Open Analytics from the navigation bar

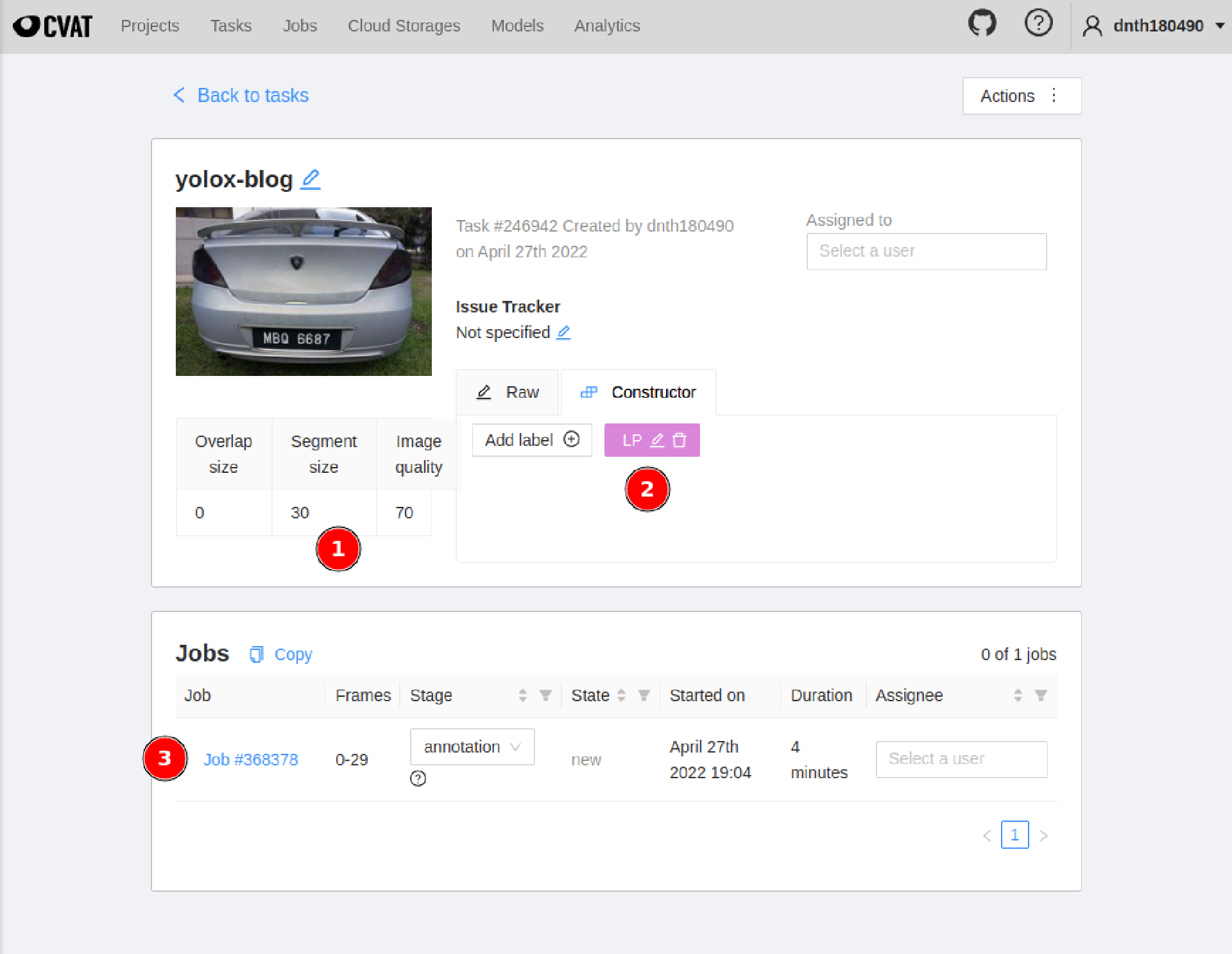[x=606, y=26]
